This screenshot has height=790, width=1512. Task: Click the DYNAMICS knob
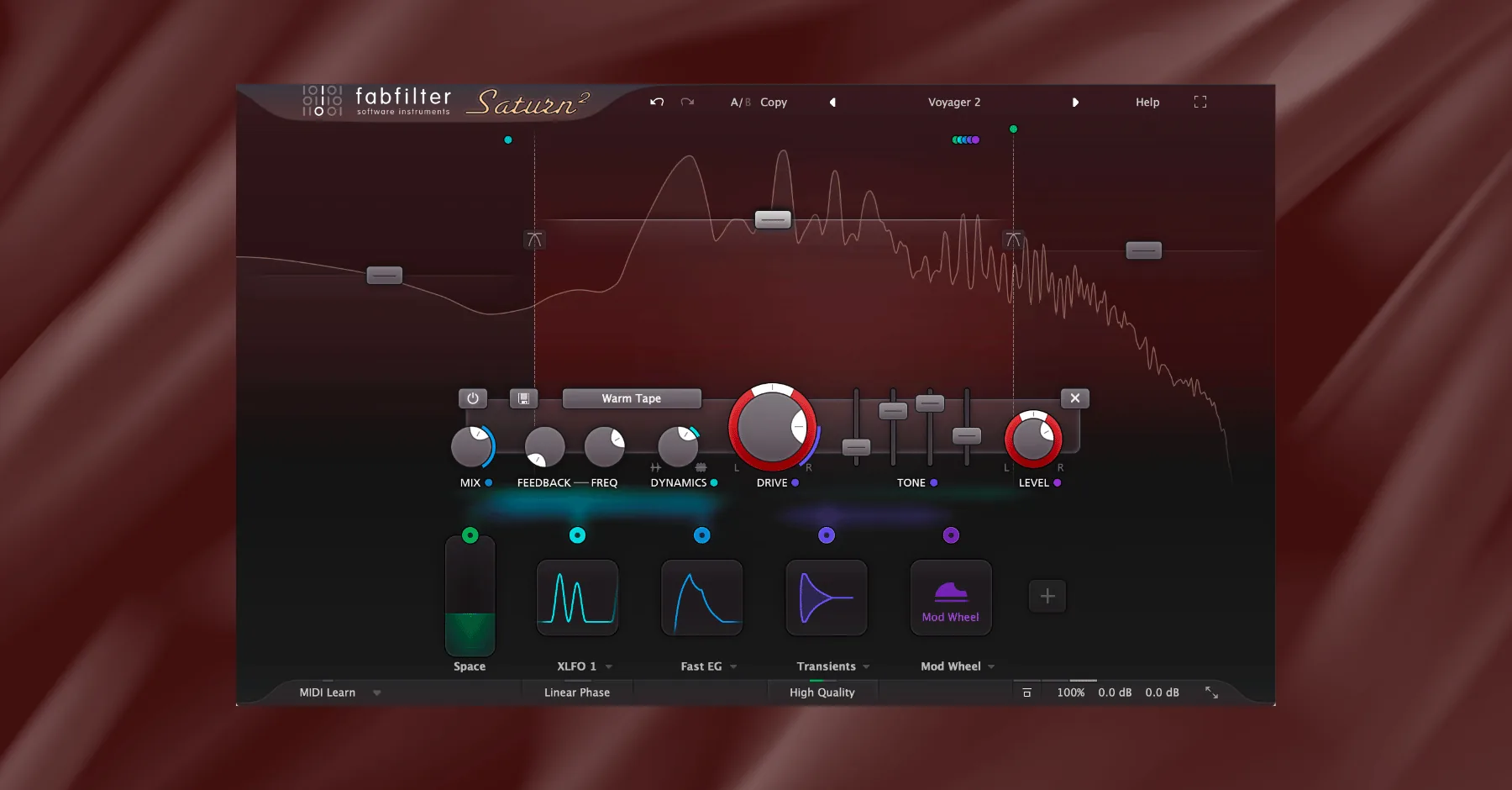coord(679,447)
